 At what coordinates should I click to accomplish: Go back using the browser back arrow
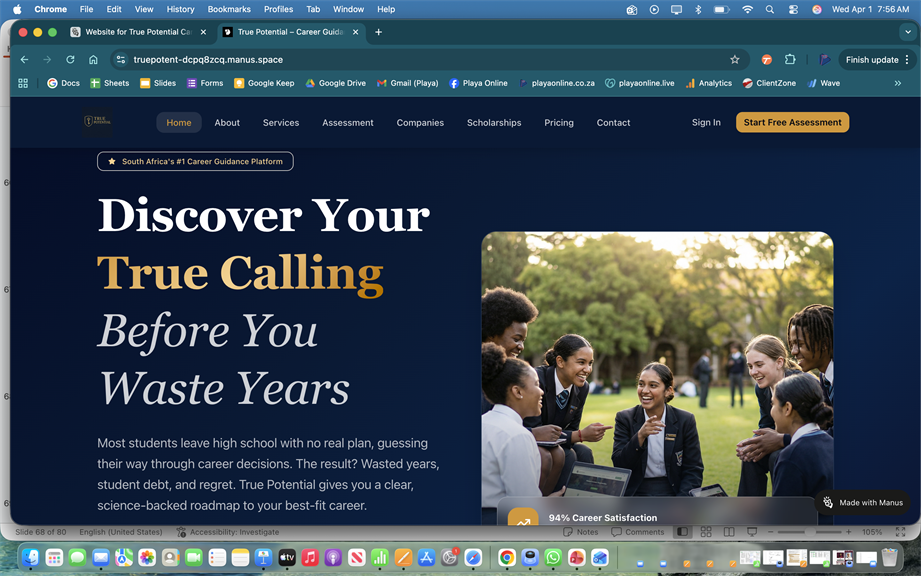pyautogui.click(x=24, y=59)
